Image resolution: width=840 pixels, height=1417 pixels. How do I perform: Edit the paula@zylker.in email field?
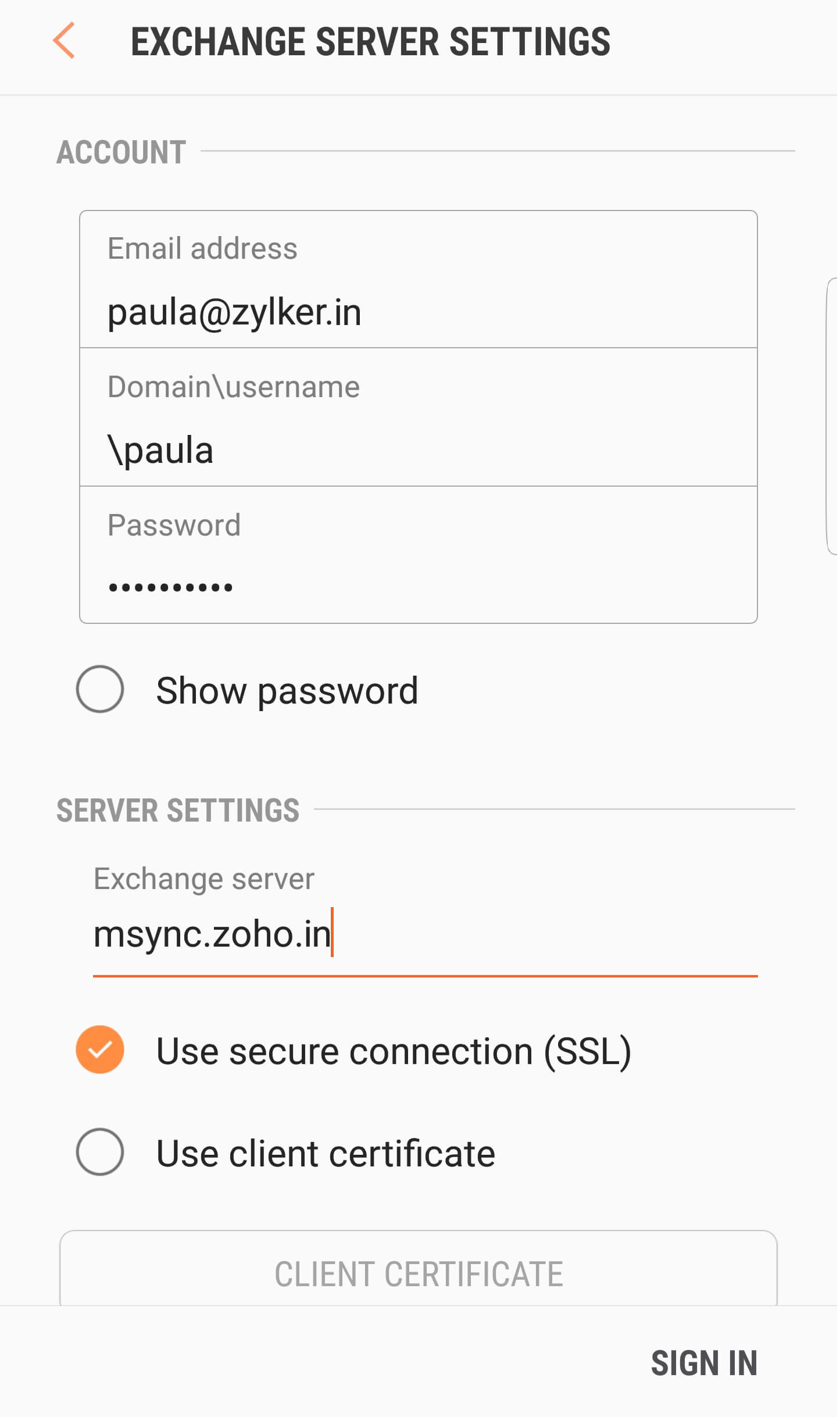(419, 280)
